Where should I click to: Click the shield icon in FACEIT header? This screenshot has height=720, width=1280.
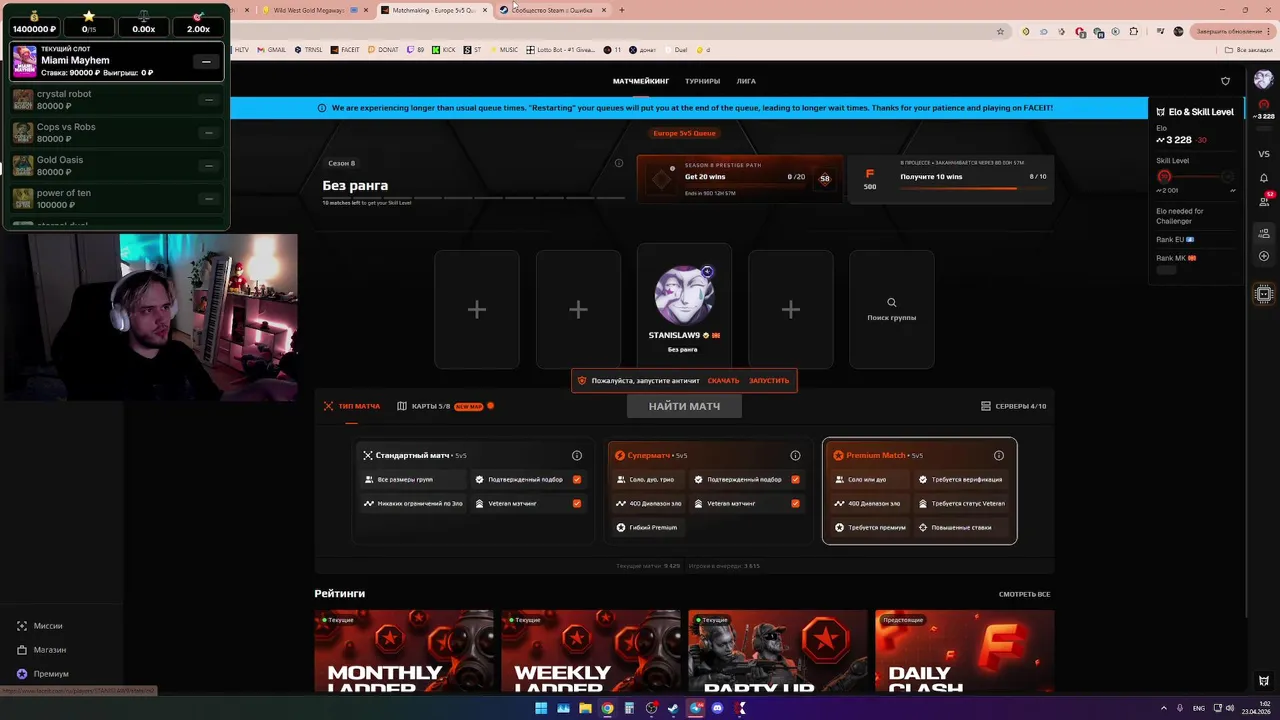point(1226,81)
